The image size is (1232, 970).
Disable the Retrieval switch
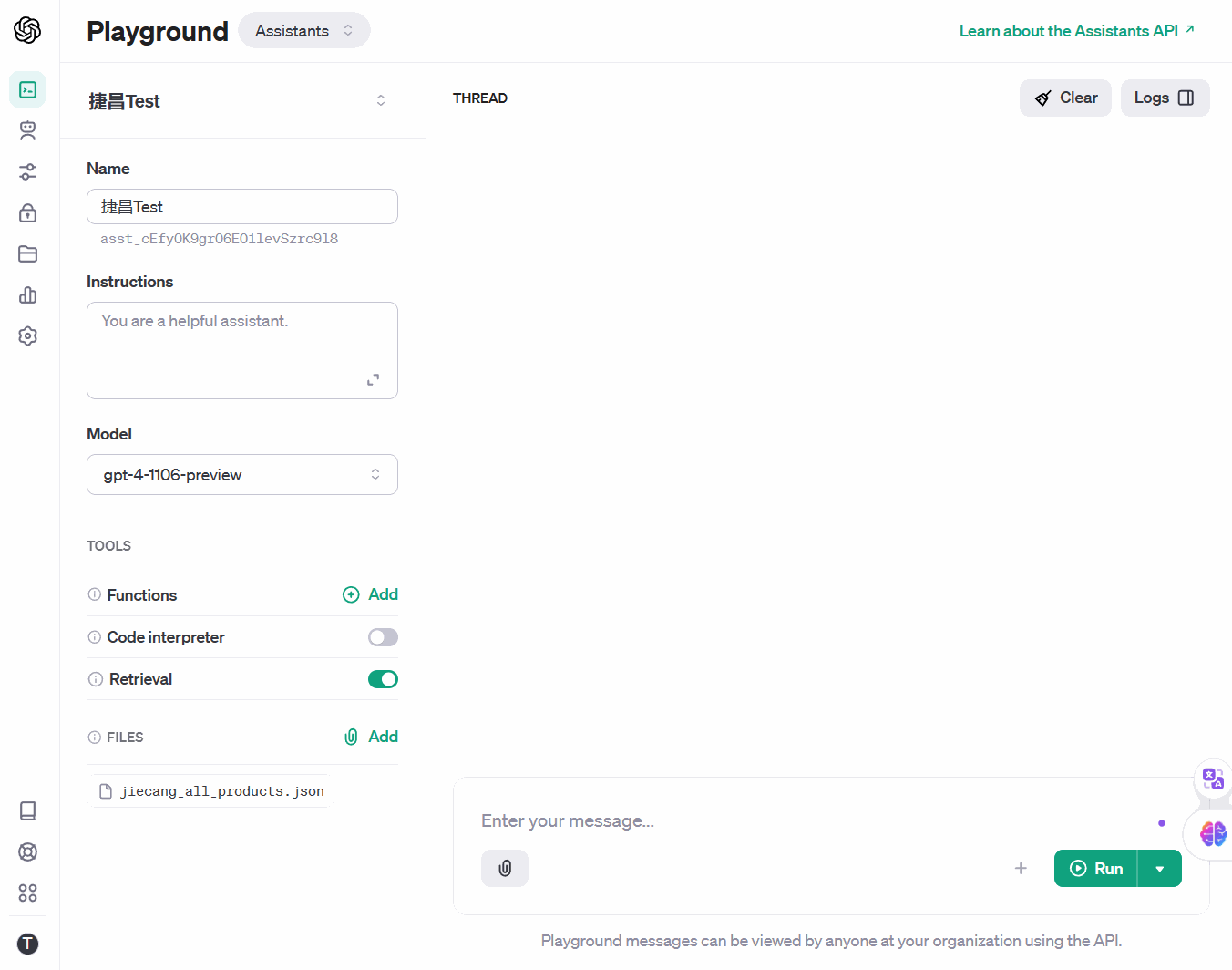click(383, 679)
